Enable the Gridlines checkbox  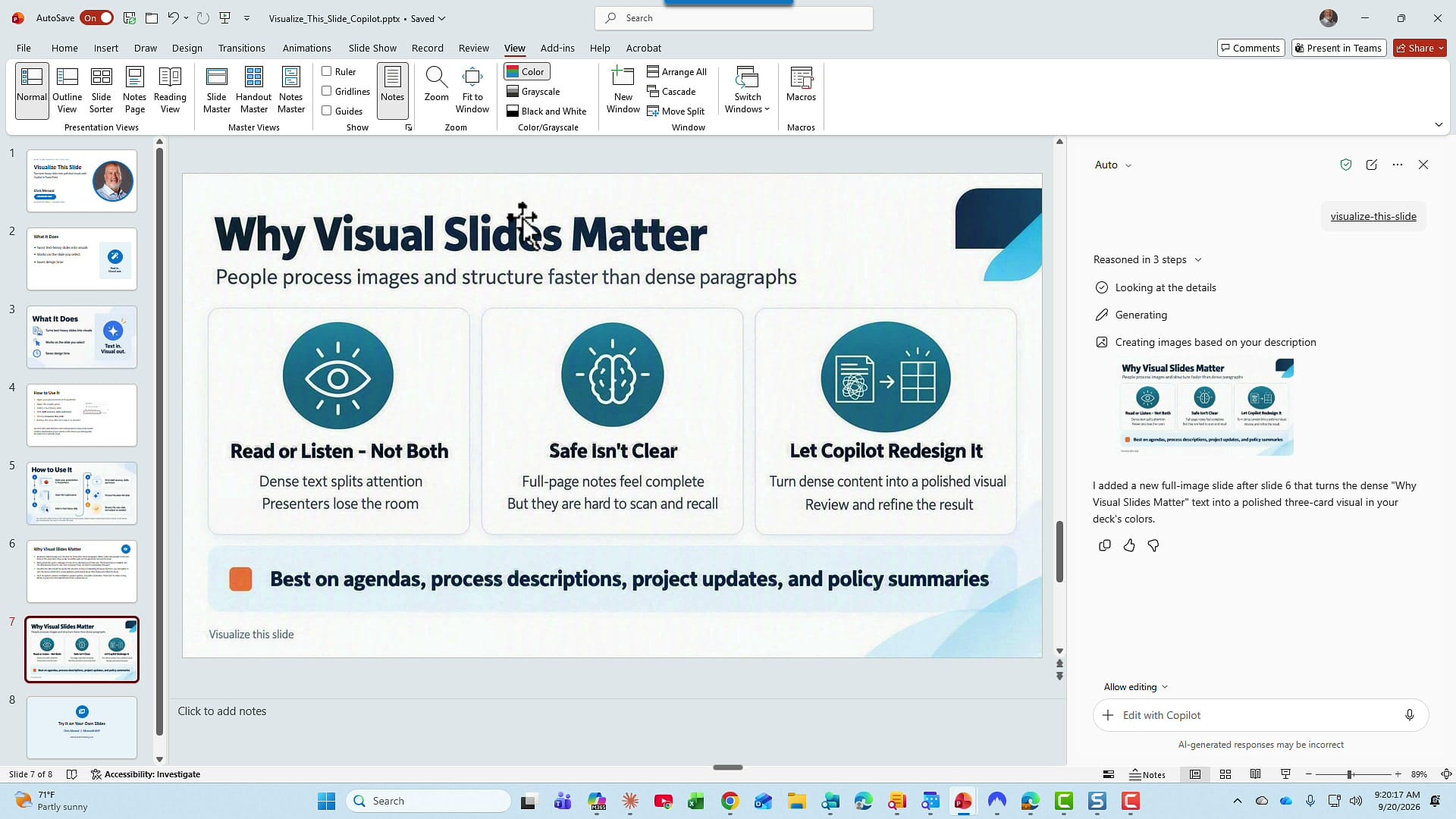point(327,91)
